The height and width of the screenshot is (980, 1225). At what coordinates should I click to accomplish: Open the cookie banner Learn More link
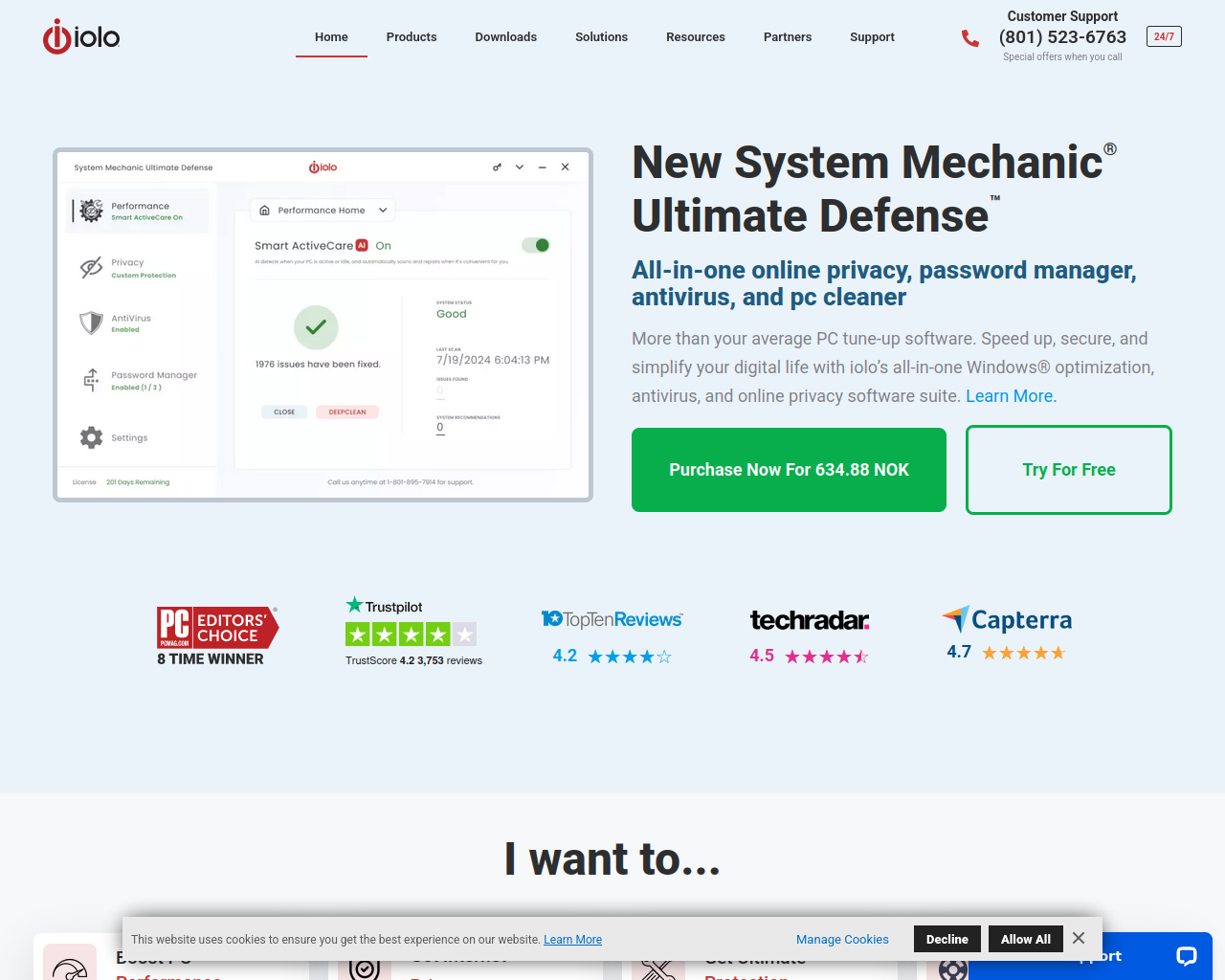click(x=572, y=940)
